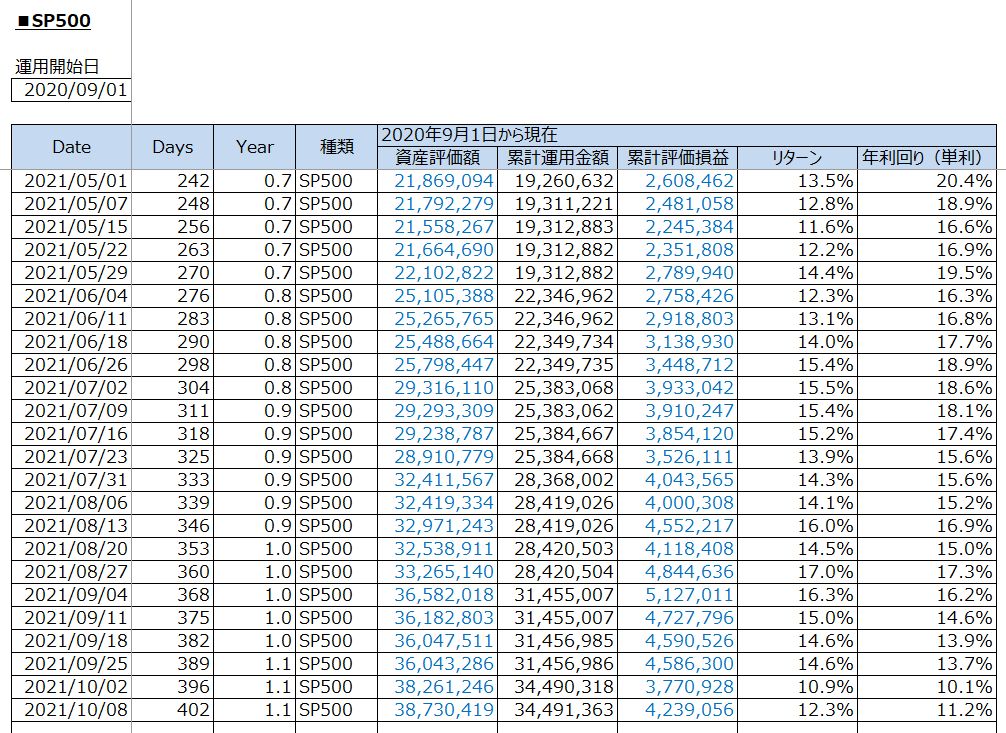Select the 資産評価額 column header
Screen dimensions: 1006x733
(437, 157)
